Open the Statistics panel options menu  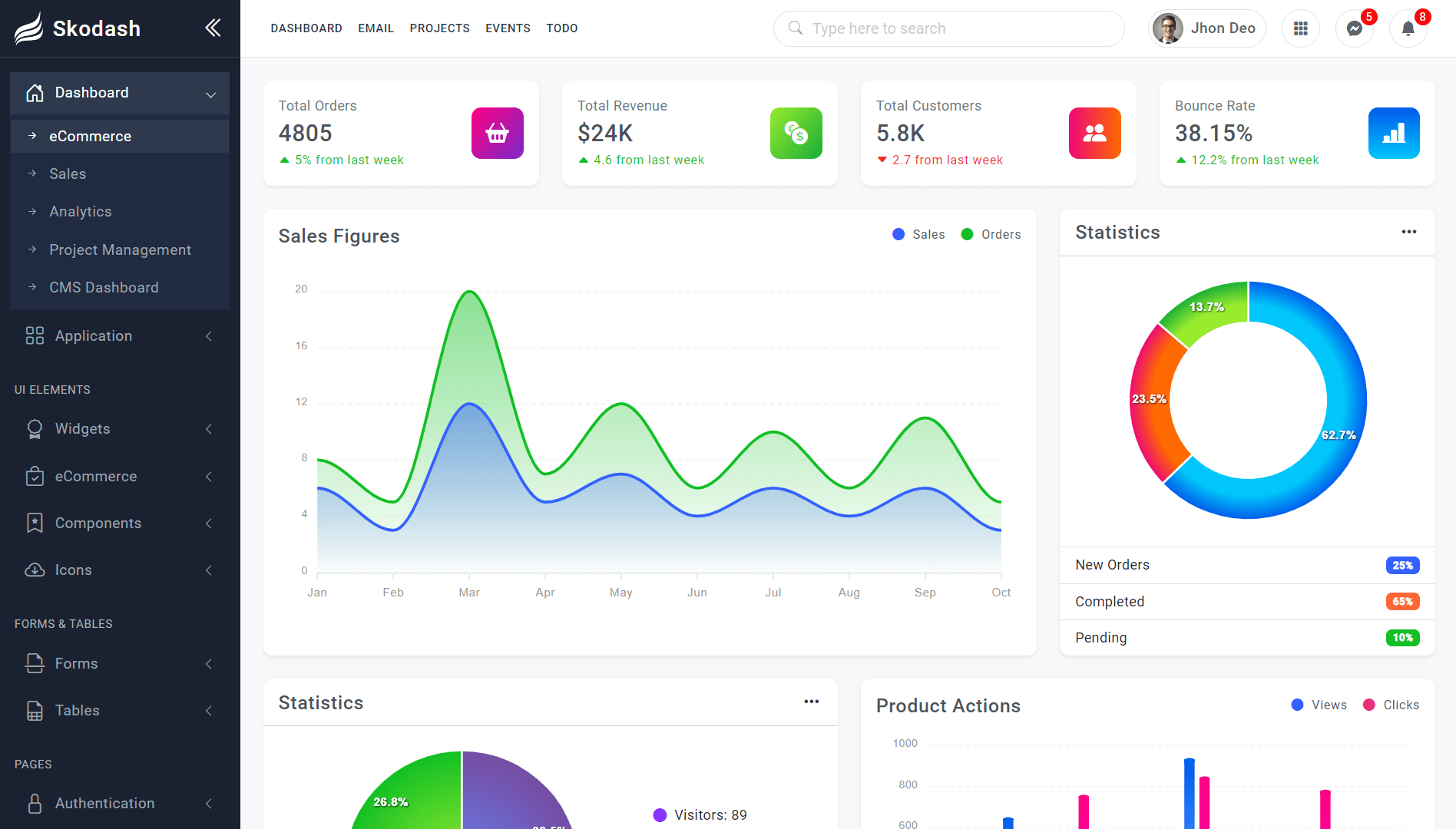[1409, 232]
